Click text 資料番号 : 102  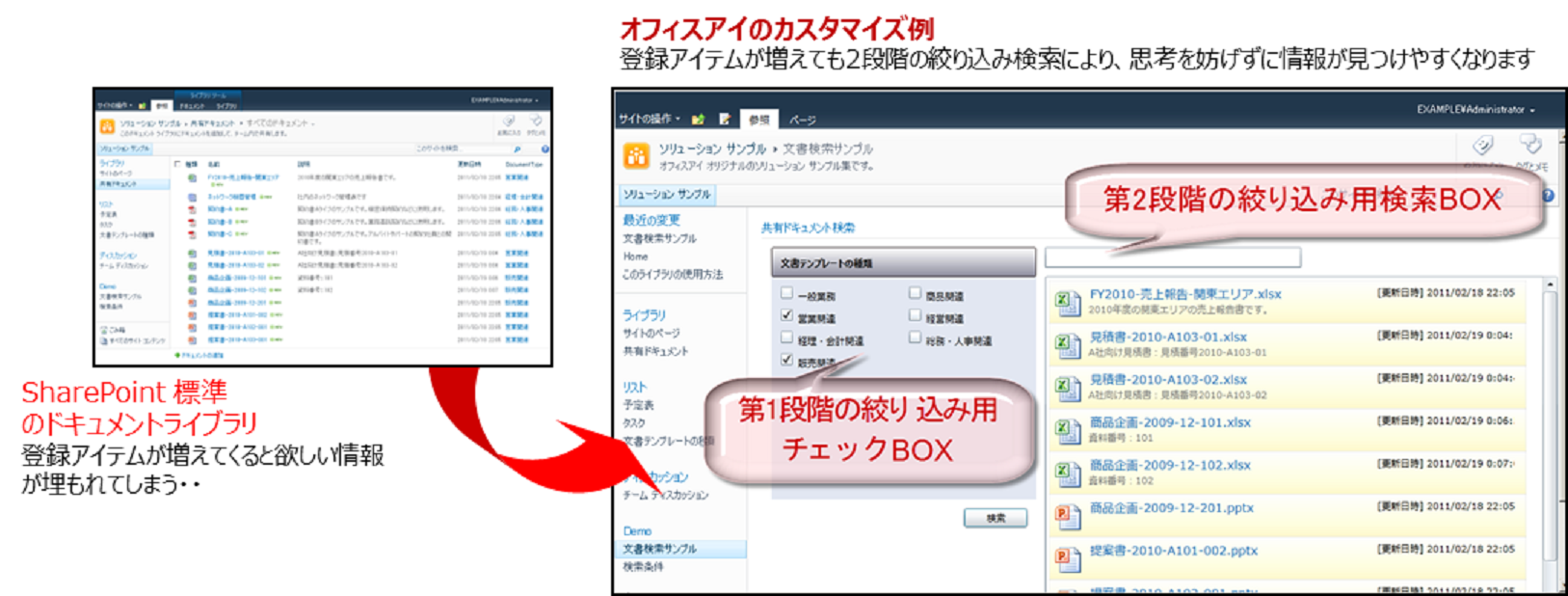[1121, 480]
